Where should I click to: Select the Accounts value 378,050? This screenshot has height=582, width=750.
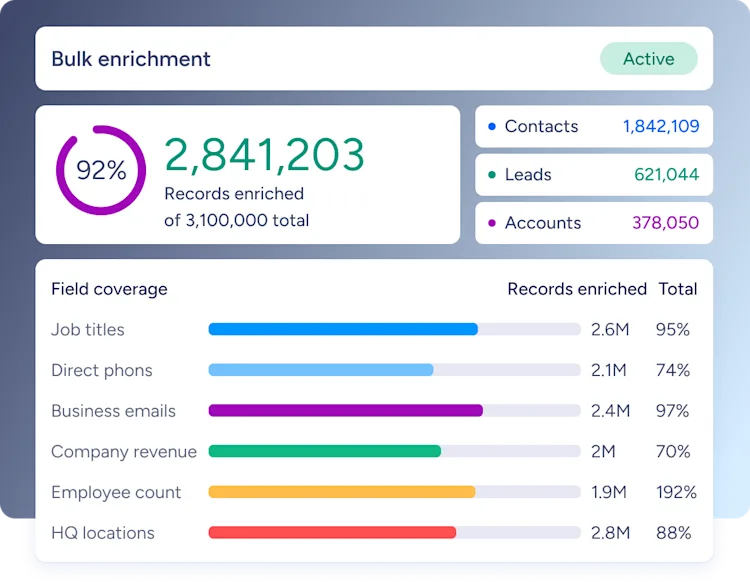[665, 223]
